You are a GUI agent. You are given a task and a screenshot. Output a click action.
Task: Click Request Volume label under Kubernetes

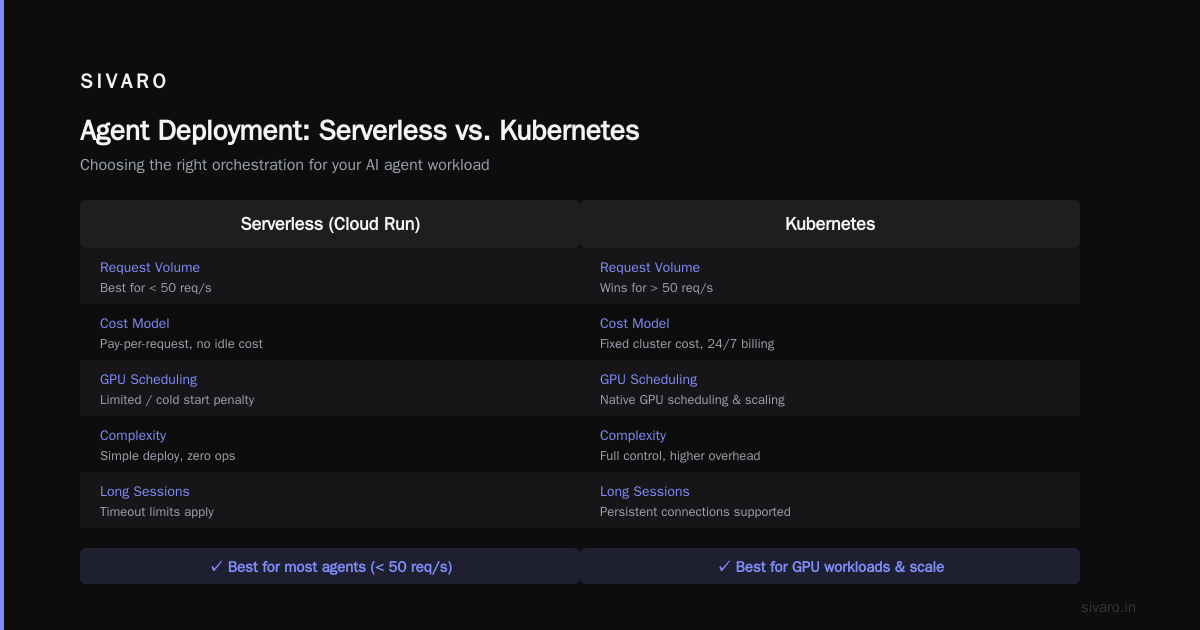650,267
